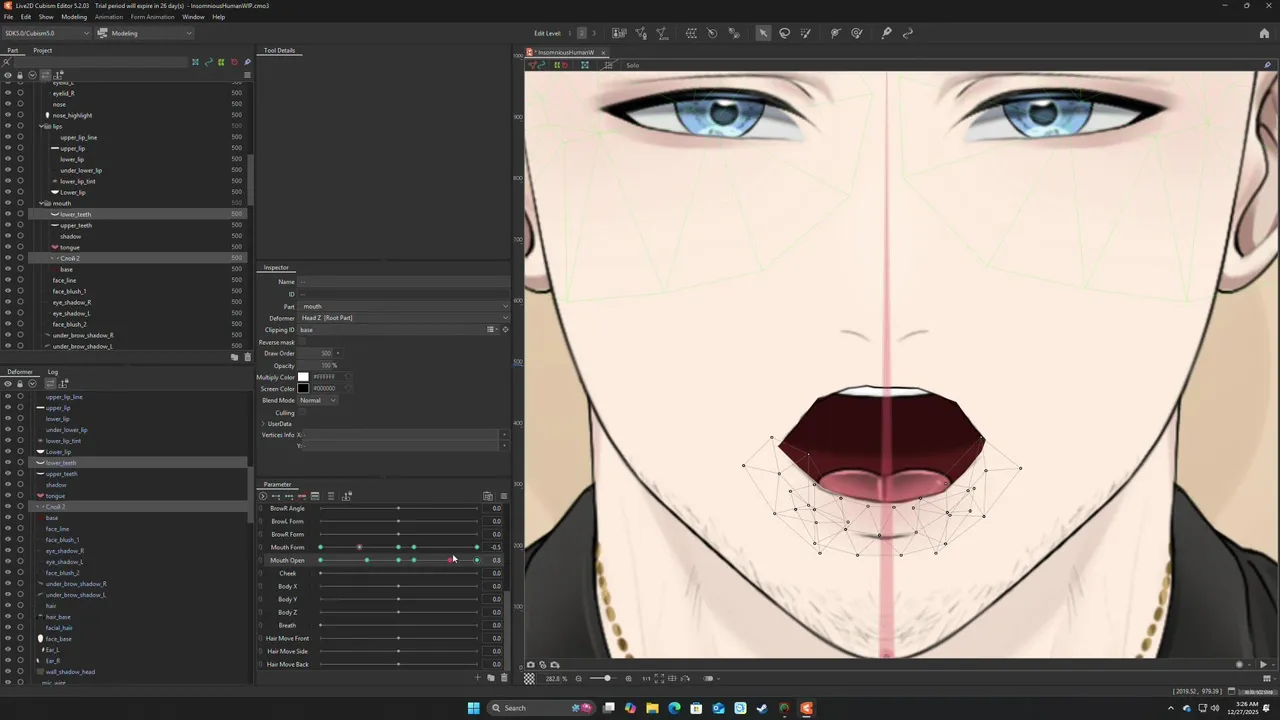Image resolution: width=1280 pixels, height=720 pixels.
Task: Click the play button at canvas bottom right
Action: [x=1263, y=664]
